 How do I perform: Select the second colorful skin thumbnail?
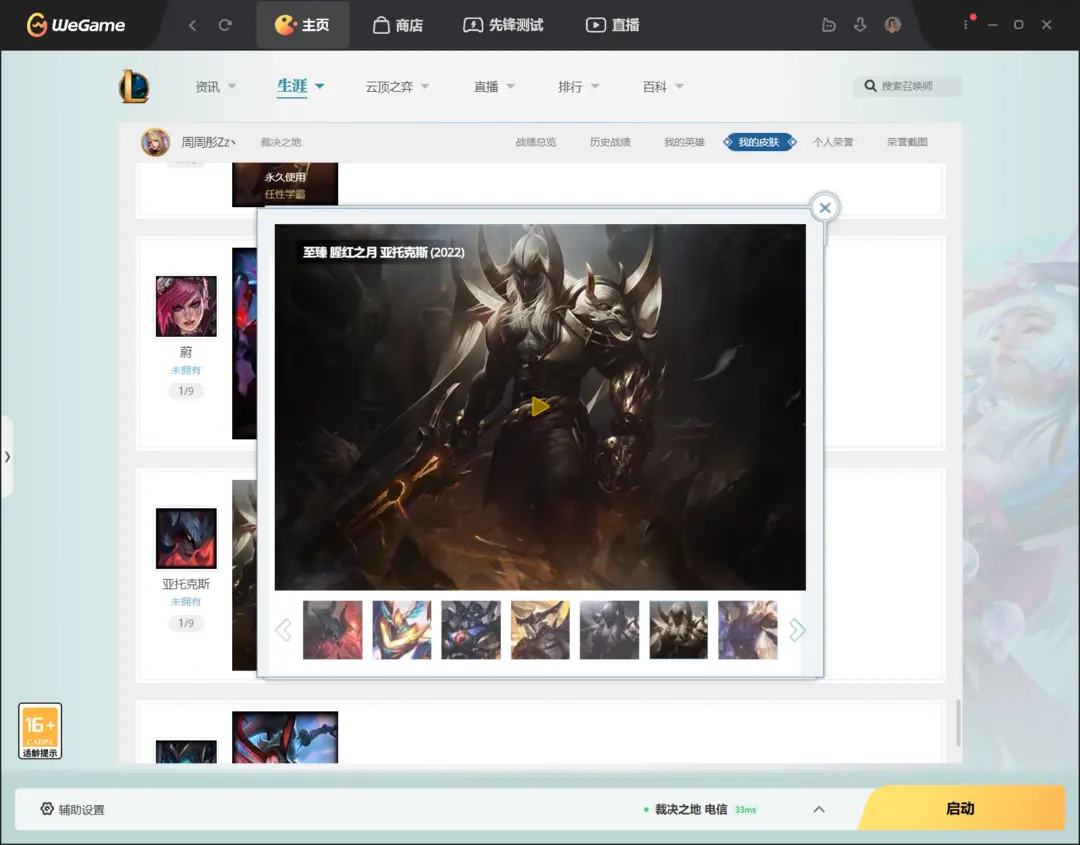tap(402, 629)
